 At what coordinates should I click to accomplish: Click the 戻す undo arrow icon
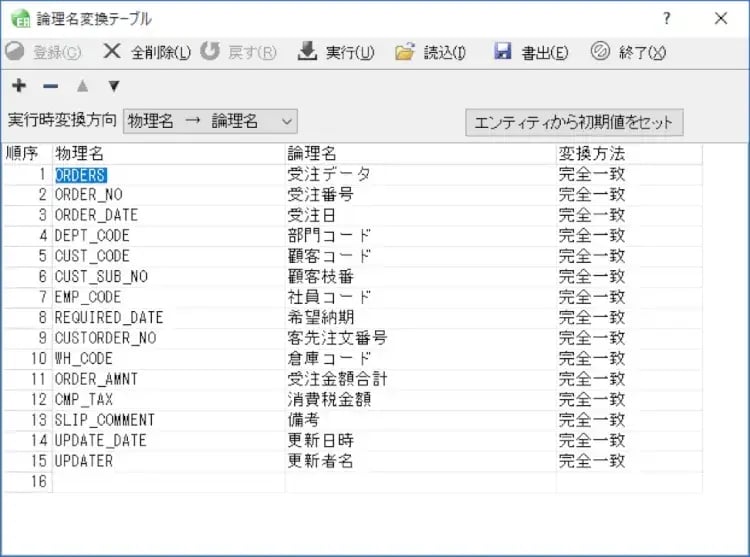(209, 52)
